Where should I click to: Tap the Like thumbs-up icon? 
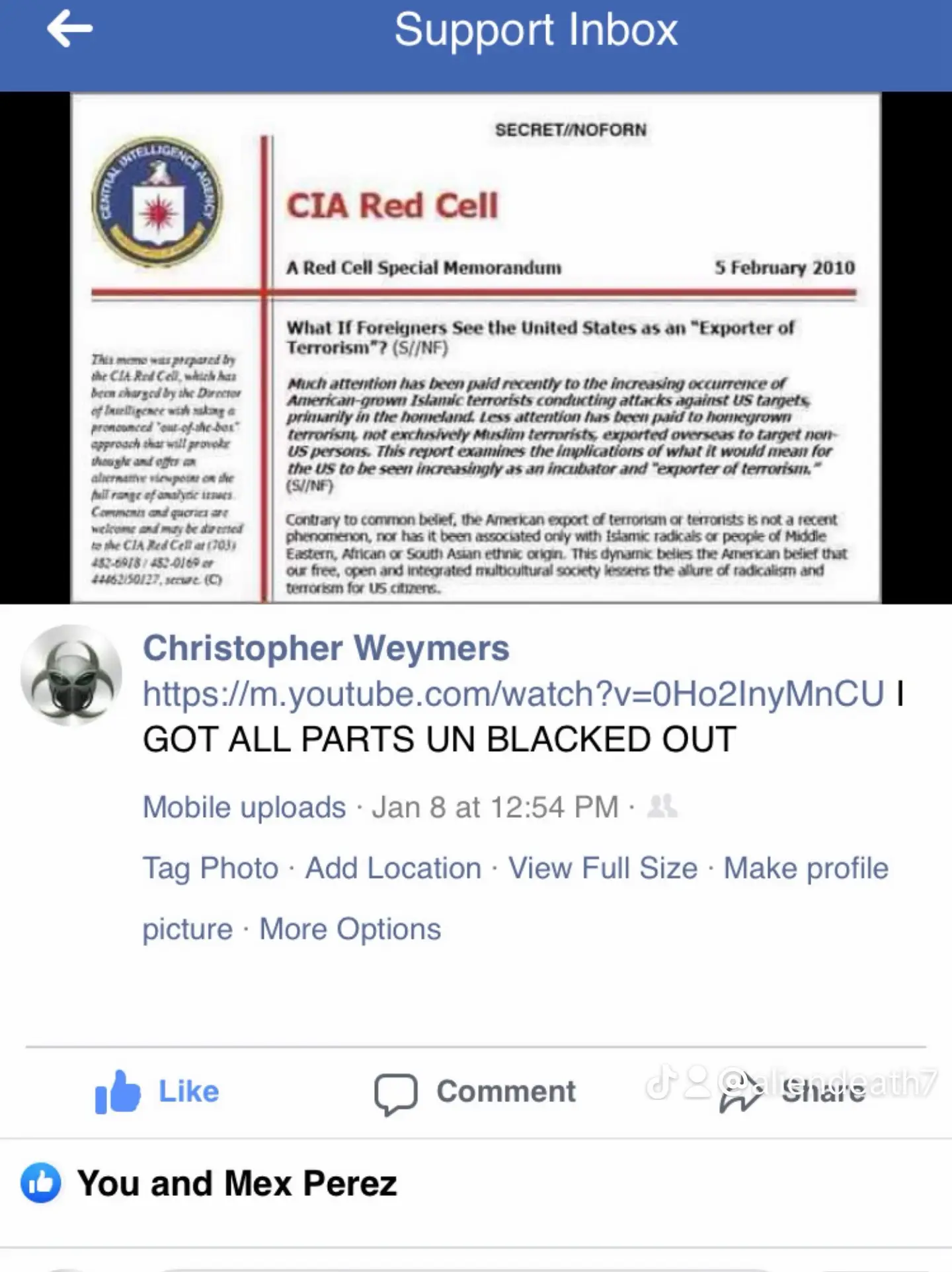pos(118,1092)
